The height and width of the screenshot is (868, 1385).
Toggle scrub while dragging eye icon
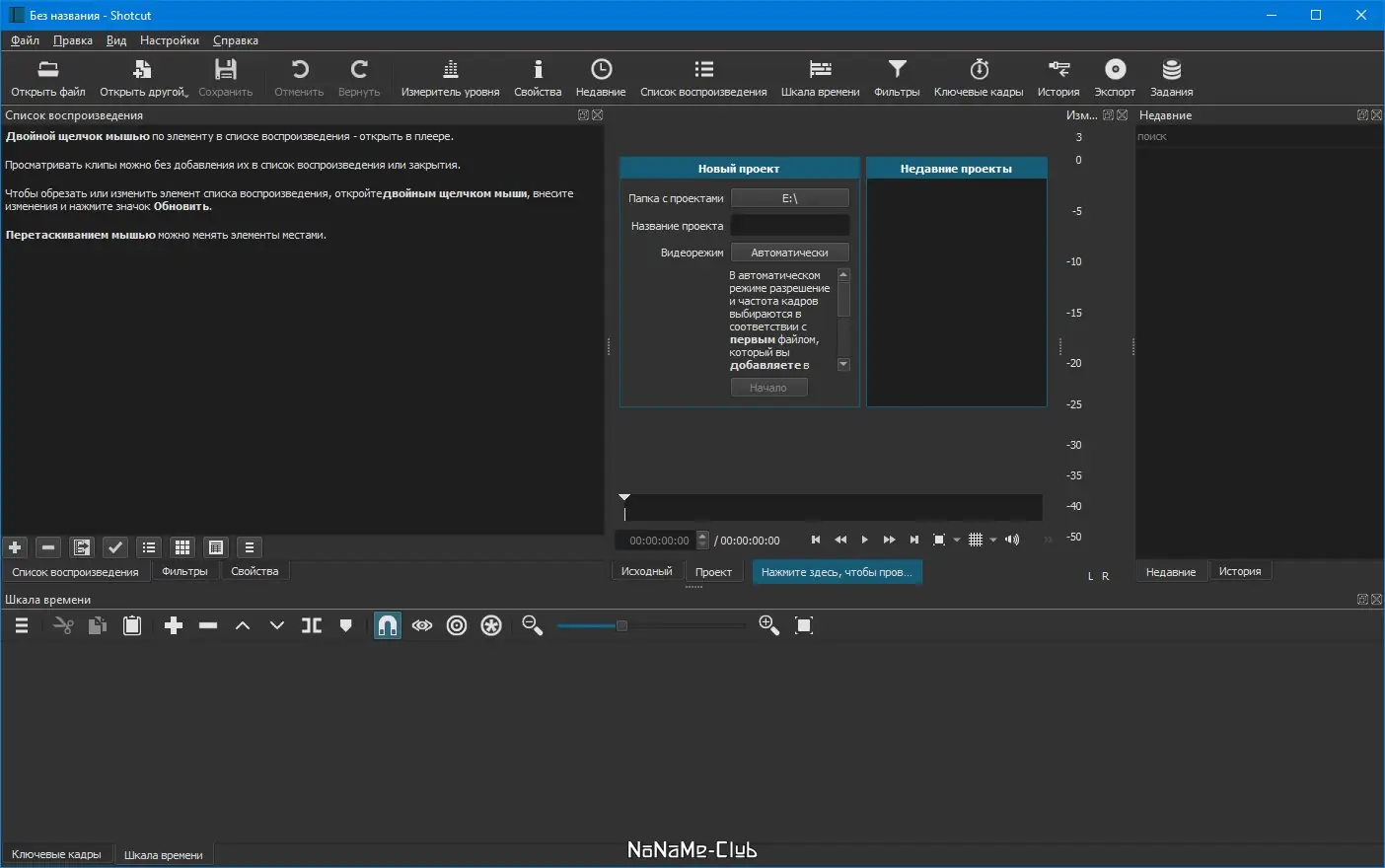[422, 625]
